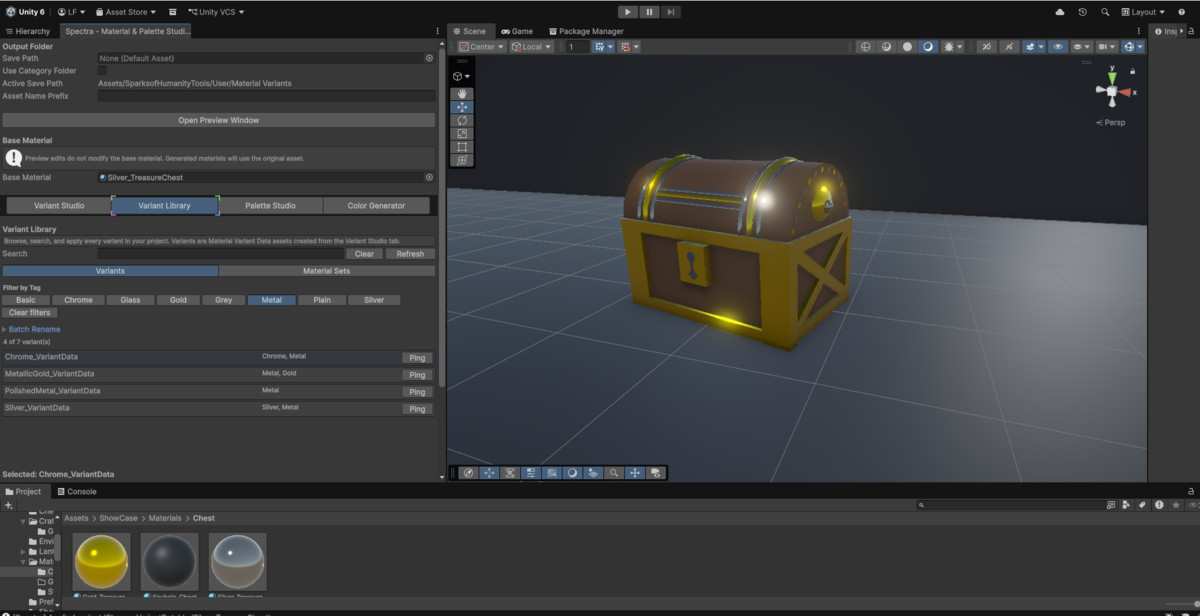Switch to the Package Manager tab
Viewport: 1200px width, 616px height.
pyautogui.click(x=585, y=31)
